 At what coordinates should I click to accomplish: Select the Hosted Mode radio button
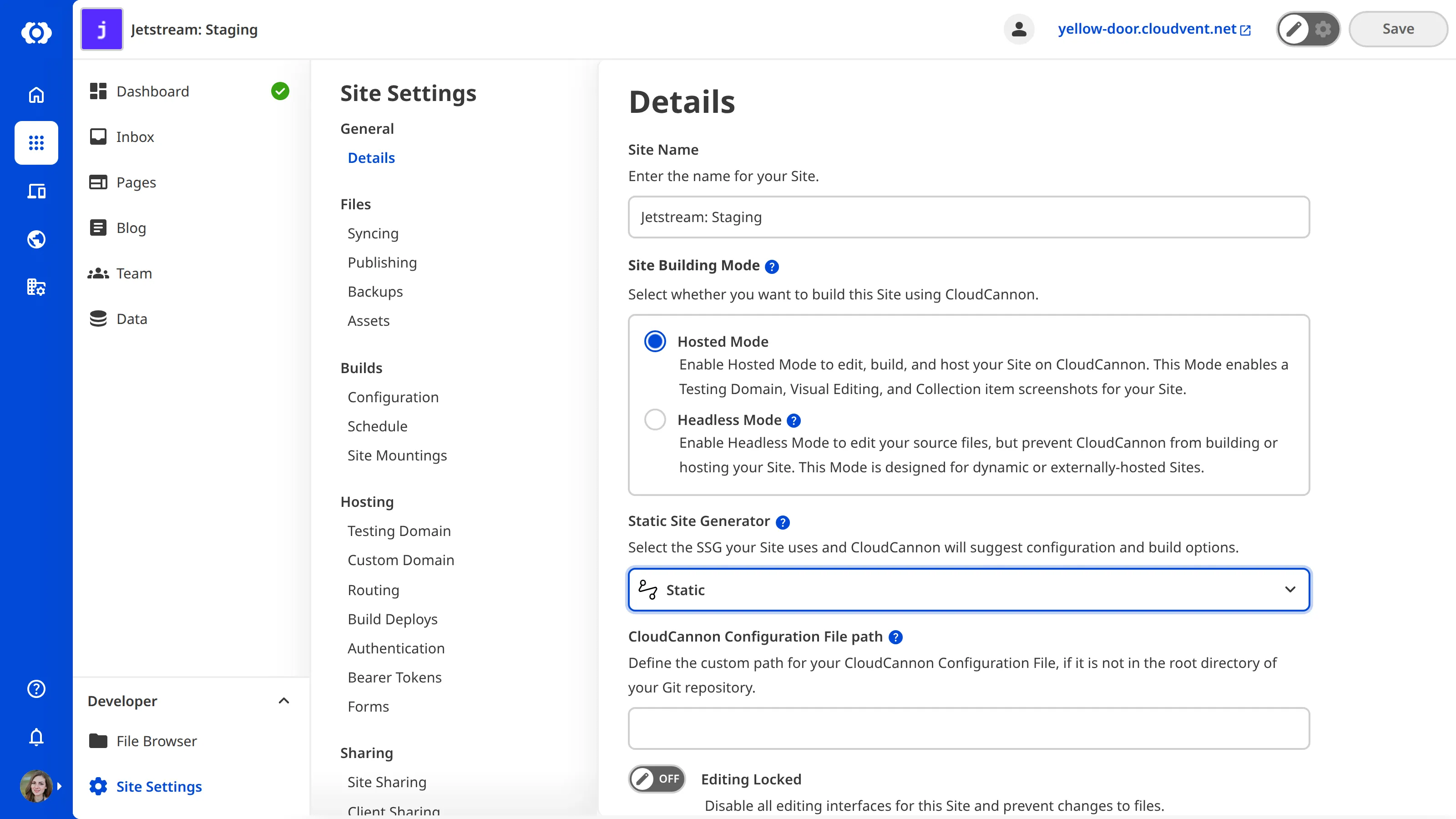655,341
